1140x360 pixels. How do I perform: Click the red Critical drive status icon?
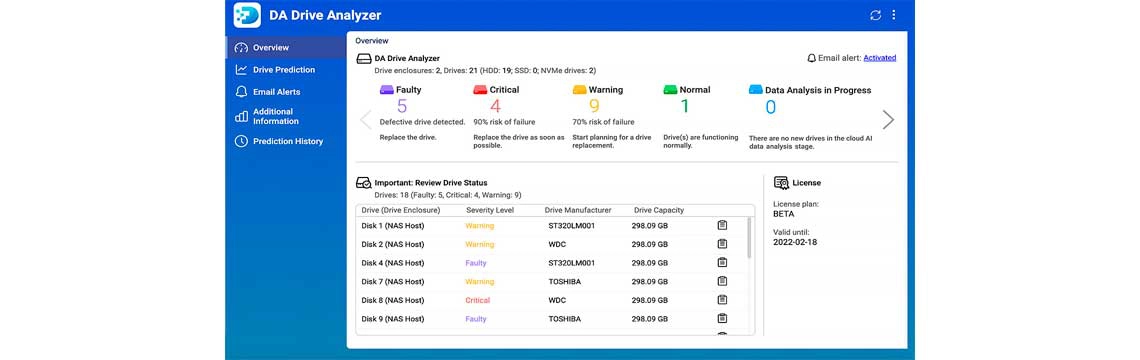tap(480, 90)
